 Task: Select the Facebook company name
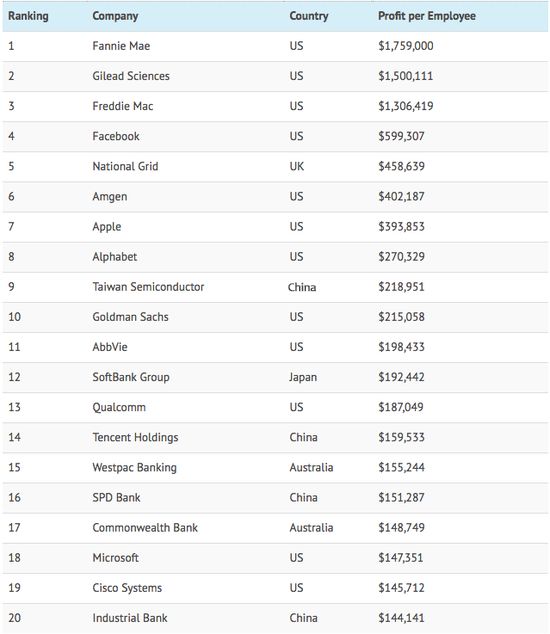(x=116, y=136)
